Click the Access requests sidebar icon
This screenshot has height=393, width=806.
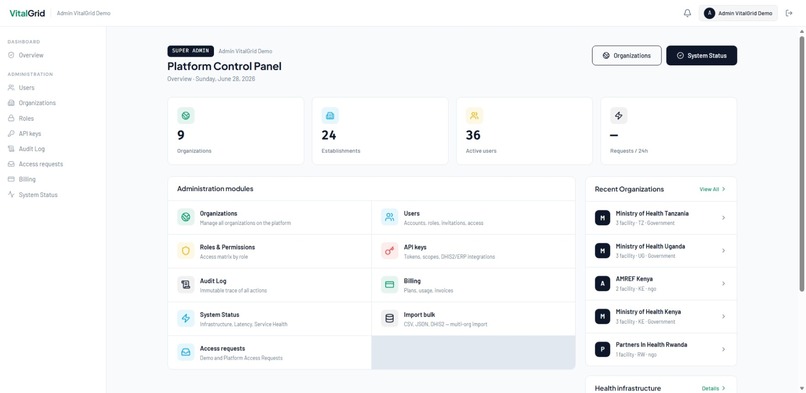[x=11, y=164]
